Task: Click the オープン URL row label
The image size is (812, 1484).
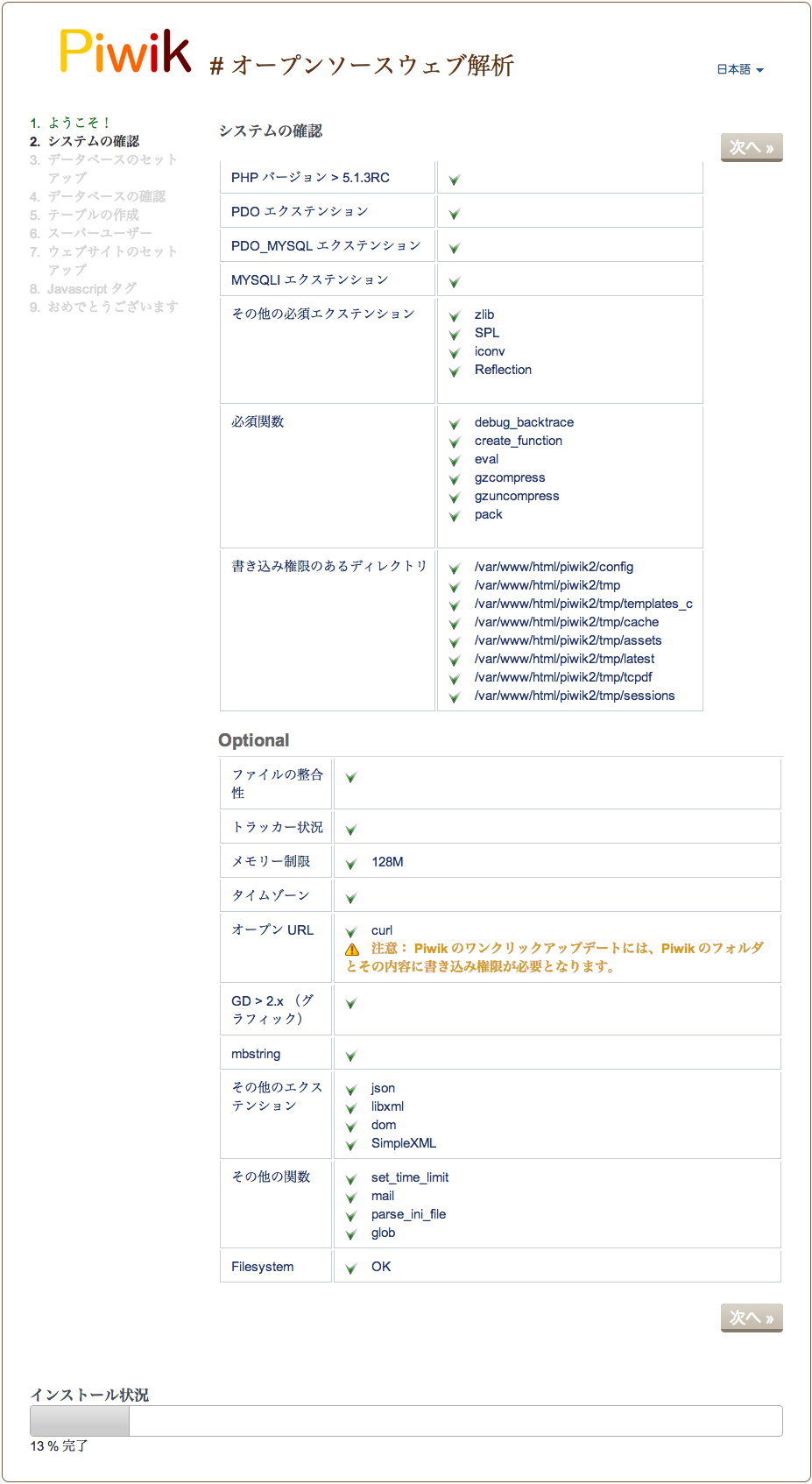Action: pos(272,930)
